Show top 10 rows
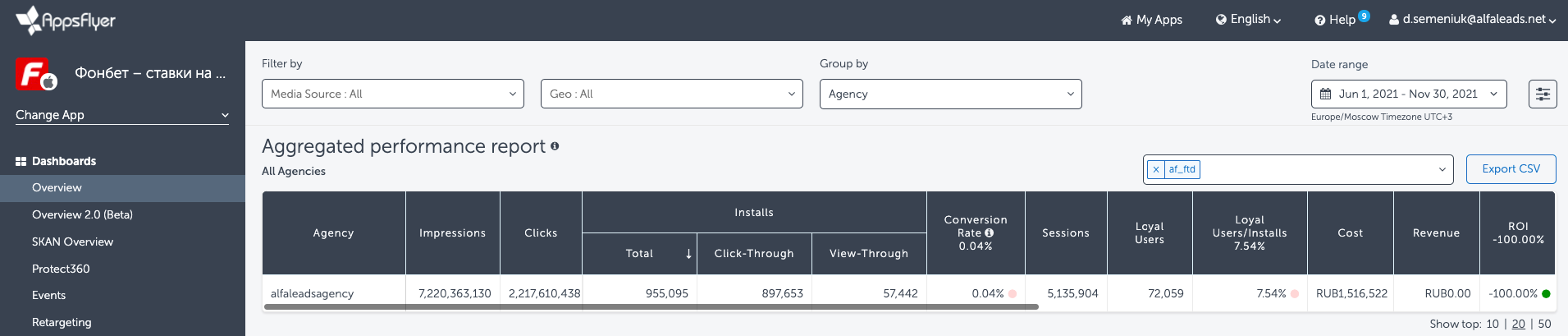Screen dimensions: 1568x336 1493,324
